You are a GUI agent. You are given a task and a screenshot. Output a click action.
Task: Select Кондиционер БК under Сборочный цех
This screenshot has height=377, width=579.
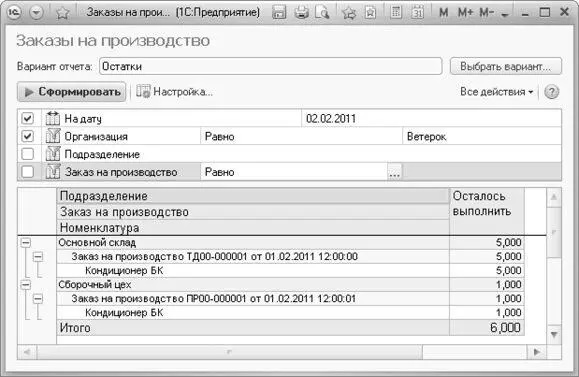[124, 313]
